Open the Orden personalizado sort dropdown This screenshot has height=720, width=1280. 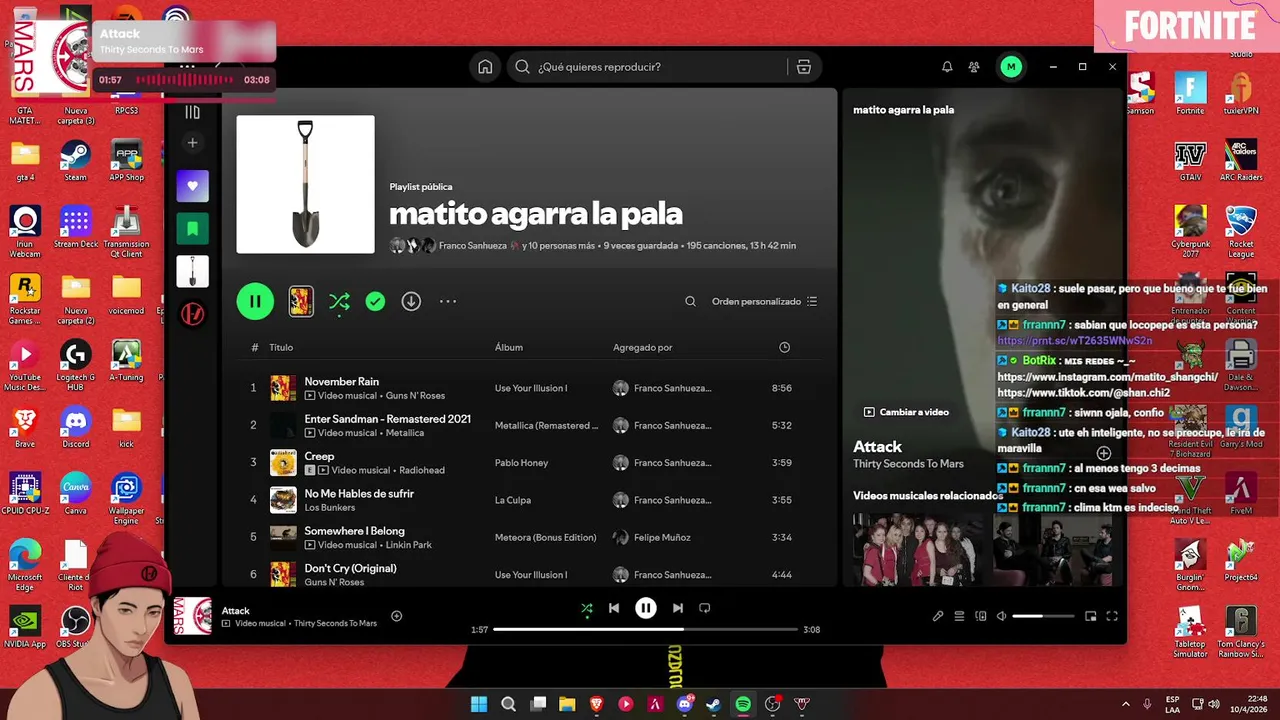point(764,301)
